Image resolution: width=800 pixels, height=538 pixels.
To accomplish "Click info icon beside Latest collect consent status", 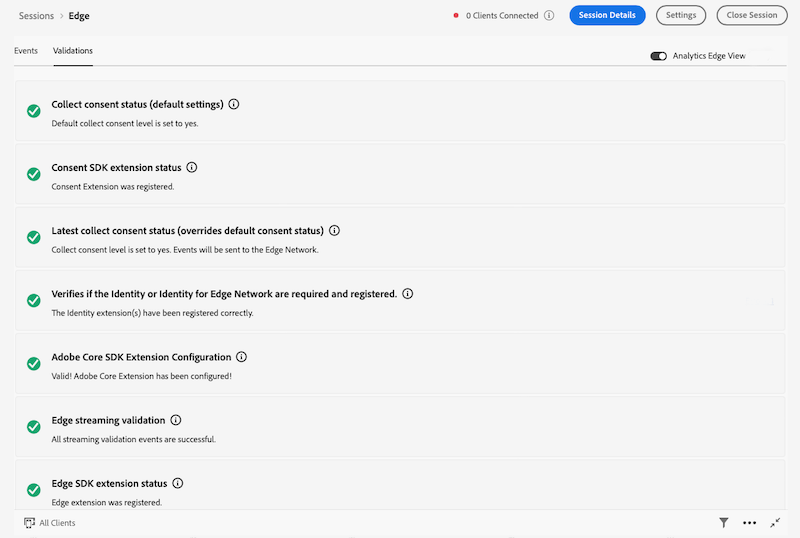I will point(334,231).
